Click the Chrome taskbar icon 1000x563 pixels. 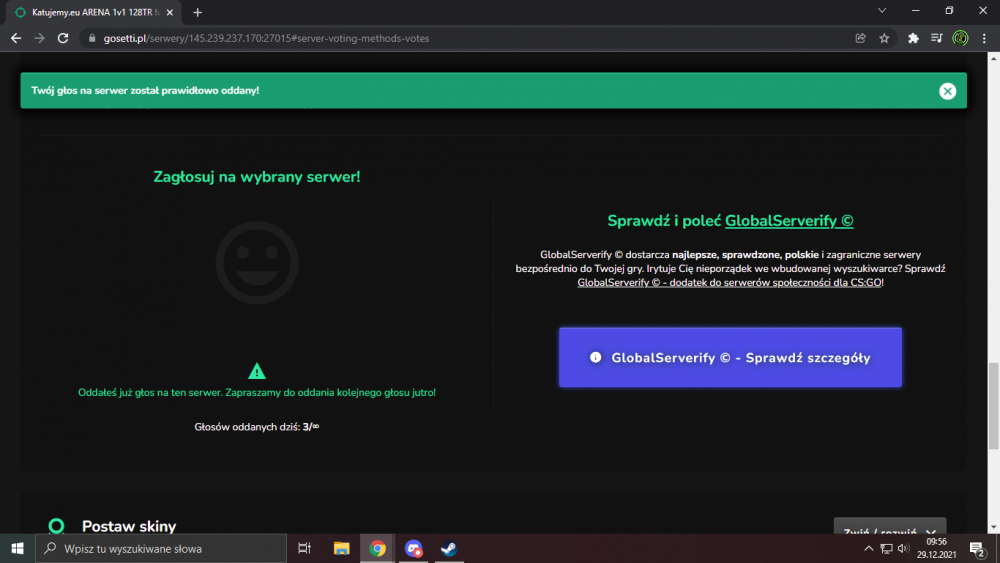point(378,548)
